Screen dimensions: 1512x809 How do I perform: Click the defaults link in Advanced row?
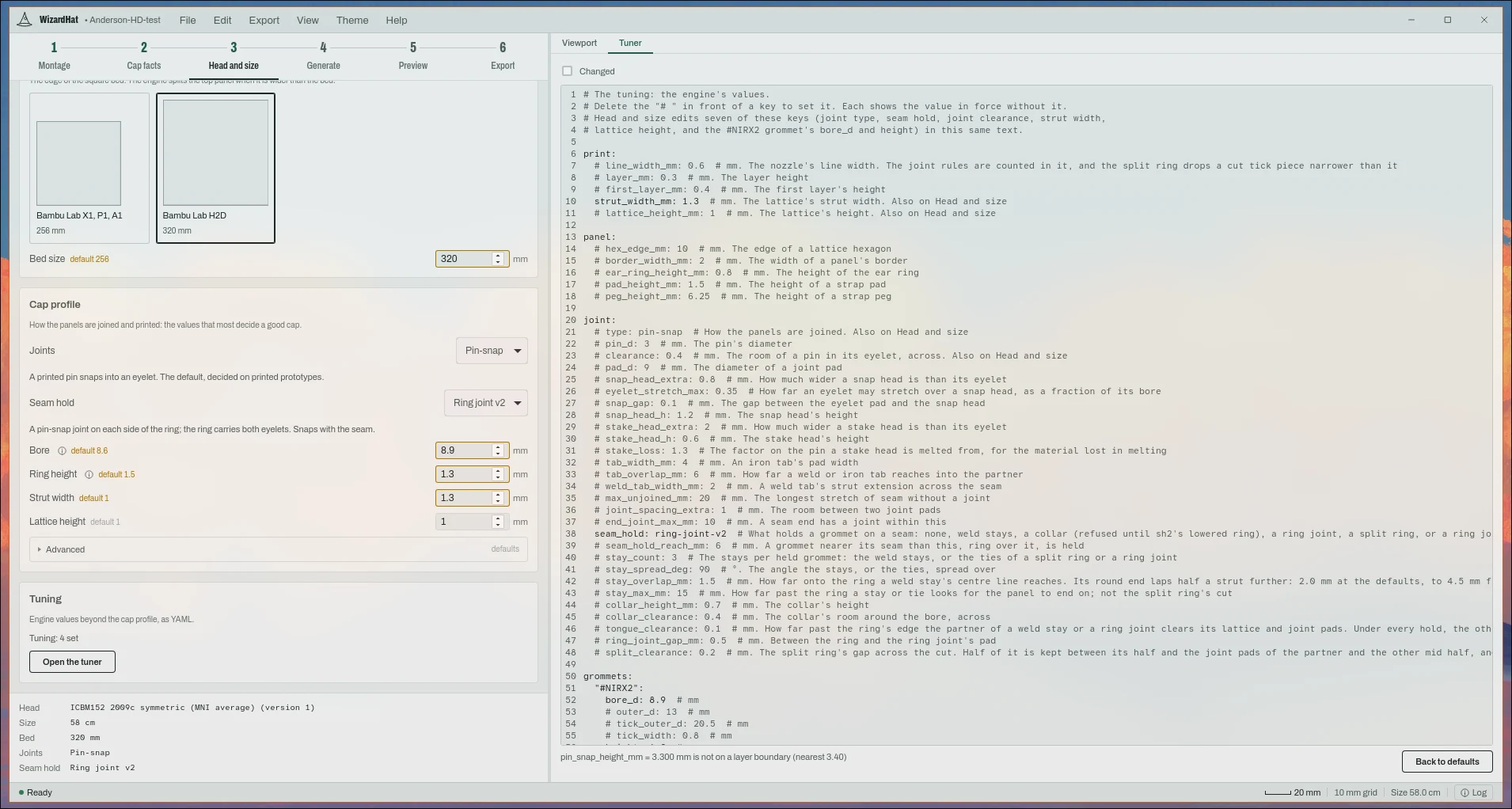505,549
